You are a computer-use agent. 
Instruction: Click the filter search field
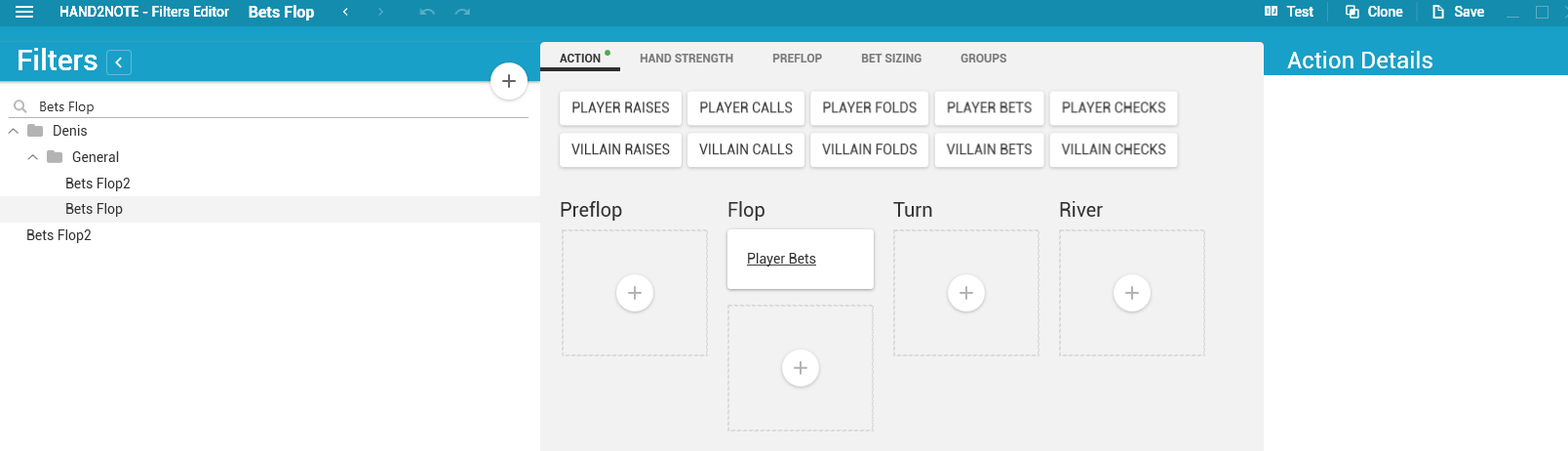tap(273, 106)
